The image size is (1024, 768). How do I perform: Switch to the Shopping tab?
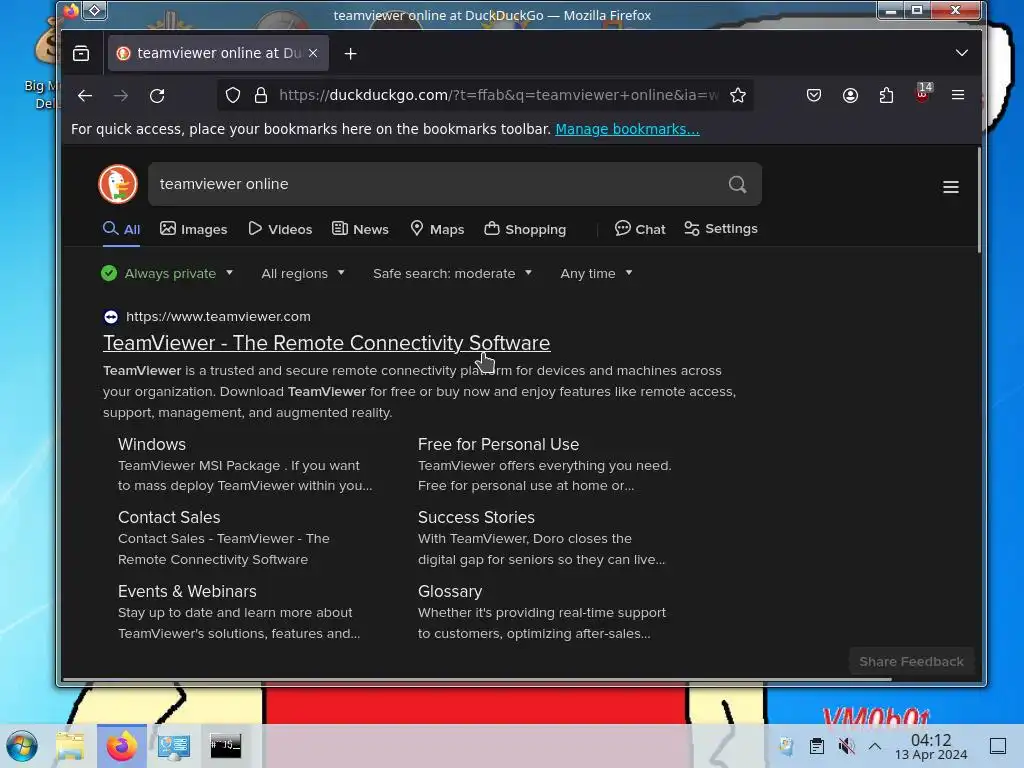point(525,229)
